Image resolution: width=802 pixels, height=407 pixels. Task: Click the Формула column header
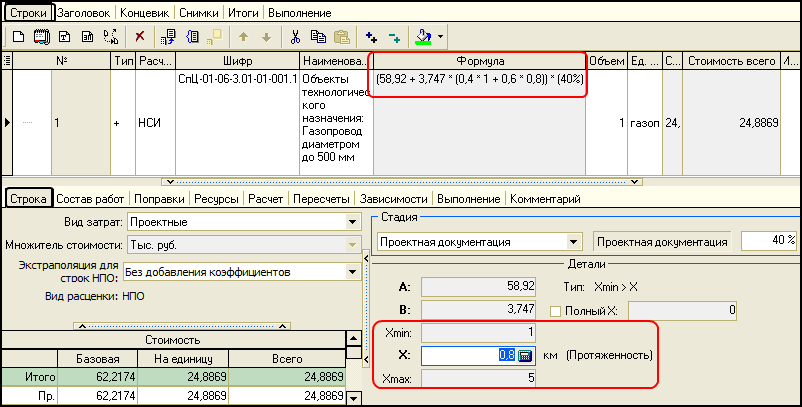(x=479, y=61)
